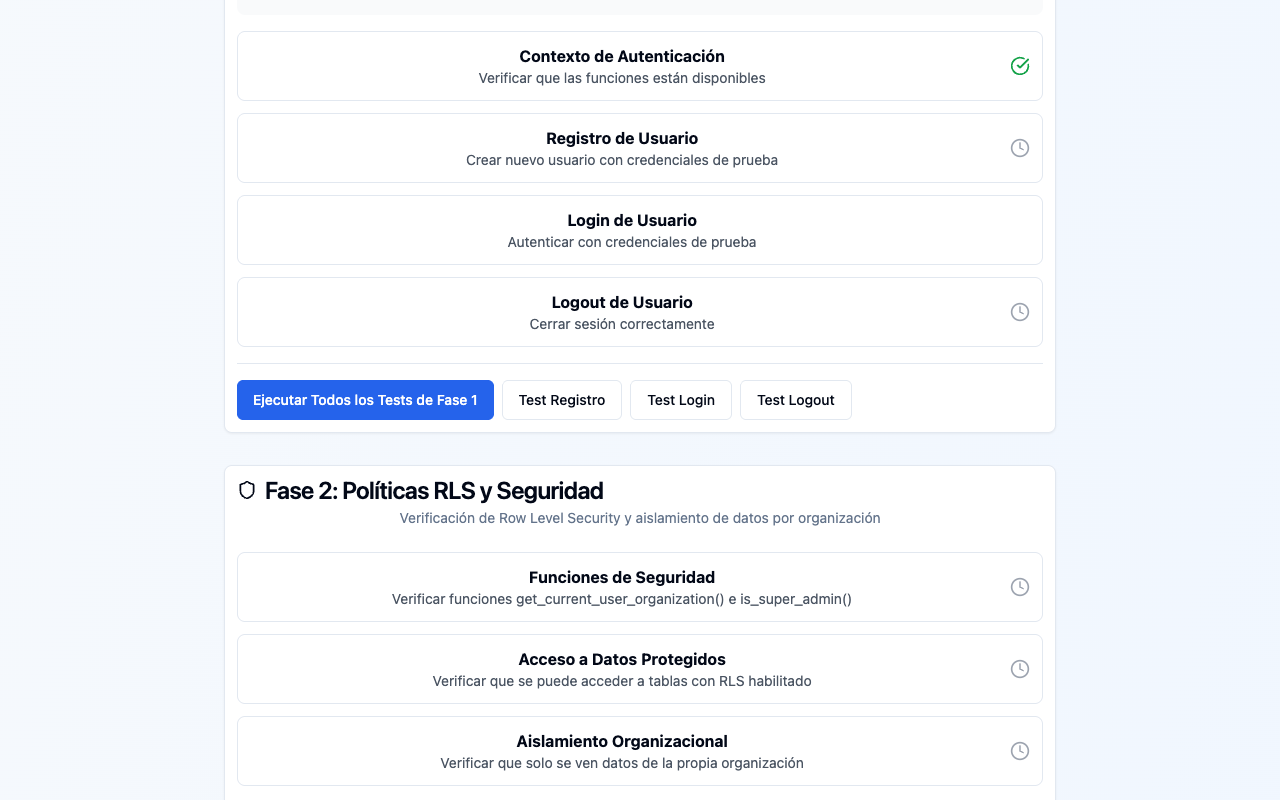1280x800 pixels.
Task: Click the Fase 2: Políticas RLS y Seguridad heading
Action: (434, 491)
